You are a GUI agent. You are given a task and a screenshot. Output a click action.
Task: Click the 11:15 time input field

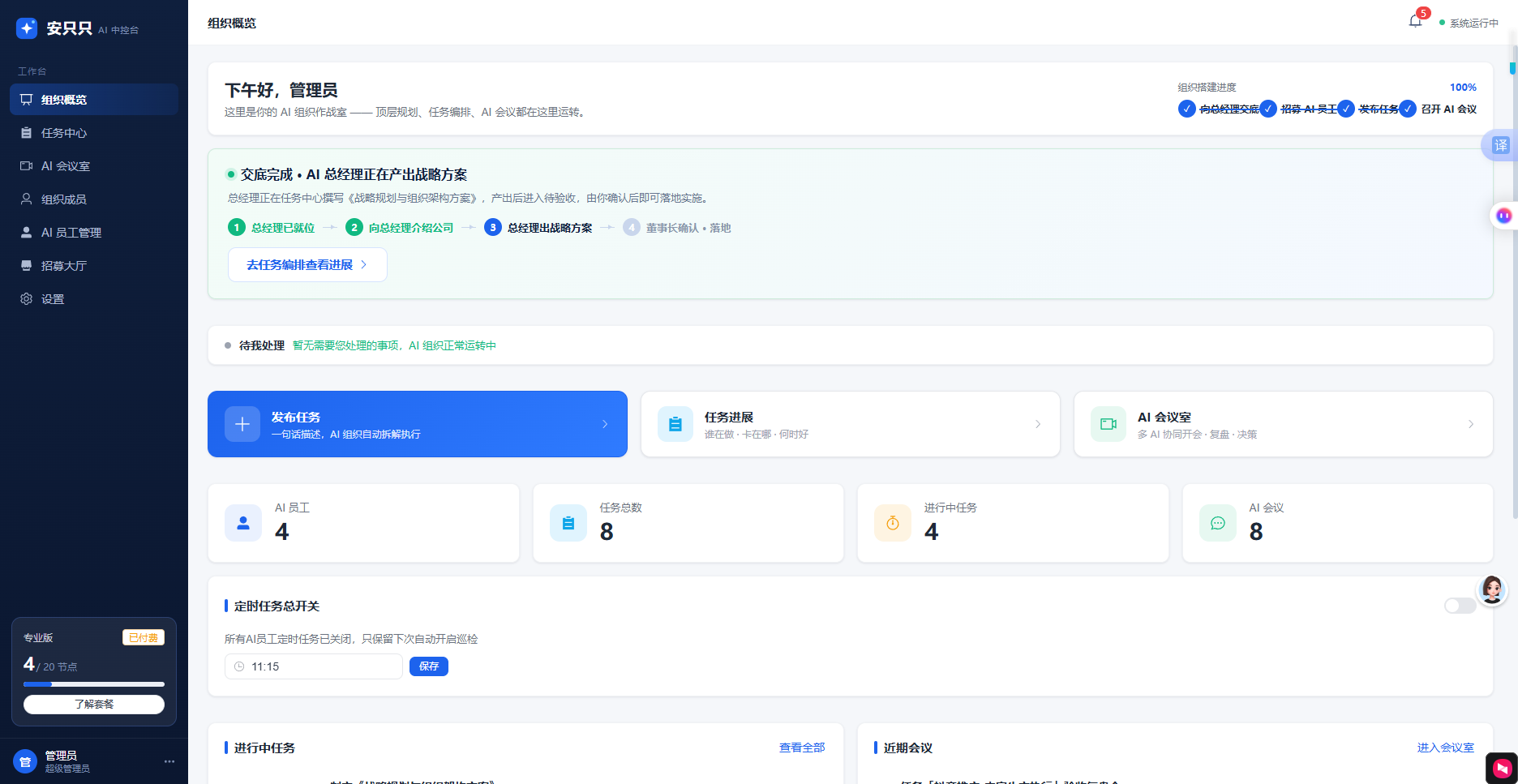coord(314,666)
